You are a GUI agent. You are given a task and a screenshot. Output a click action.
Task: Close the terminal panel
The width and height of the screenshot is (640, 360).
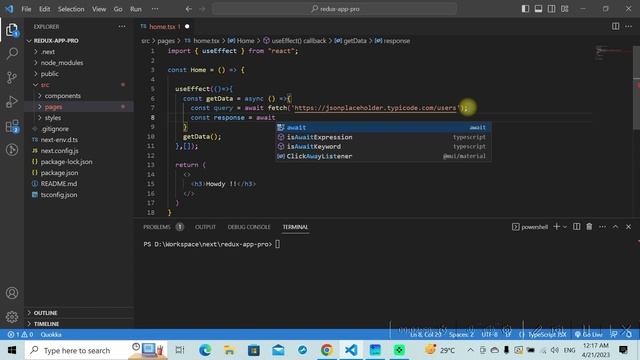tap(628, 227)
